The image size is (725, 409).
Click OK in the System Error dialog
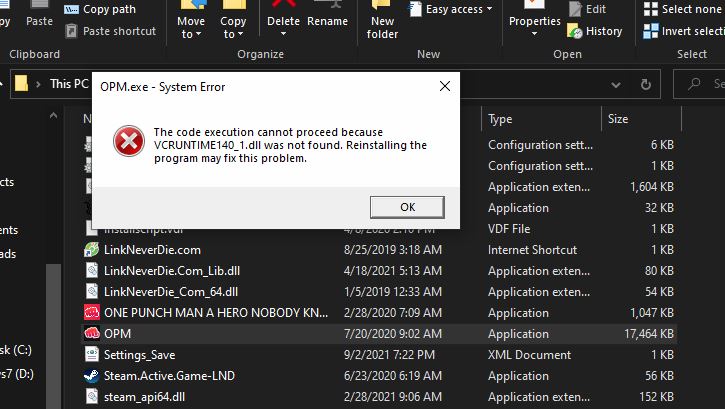tap(407, 207)
